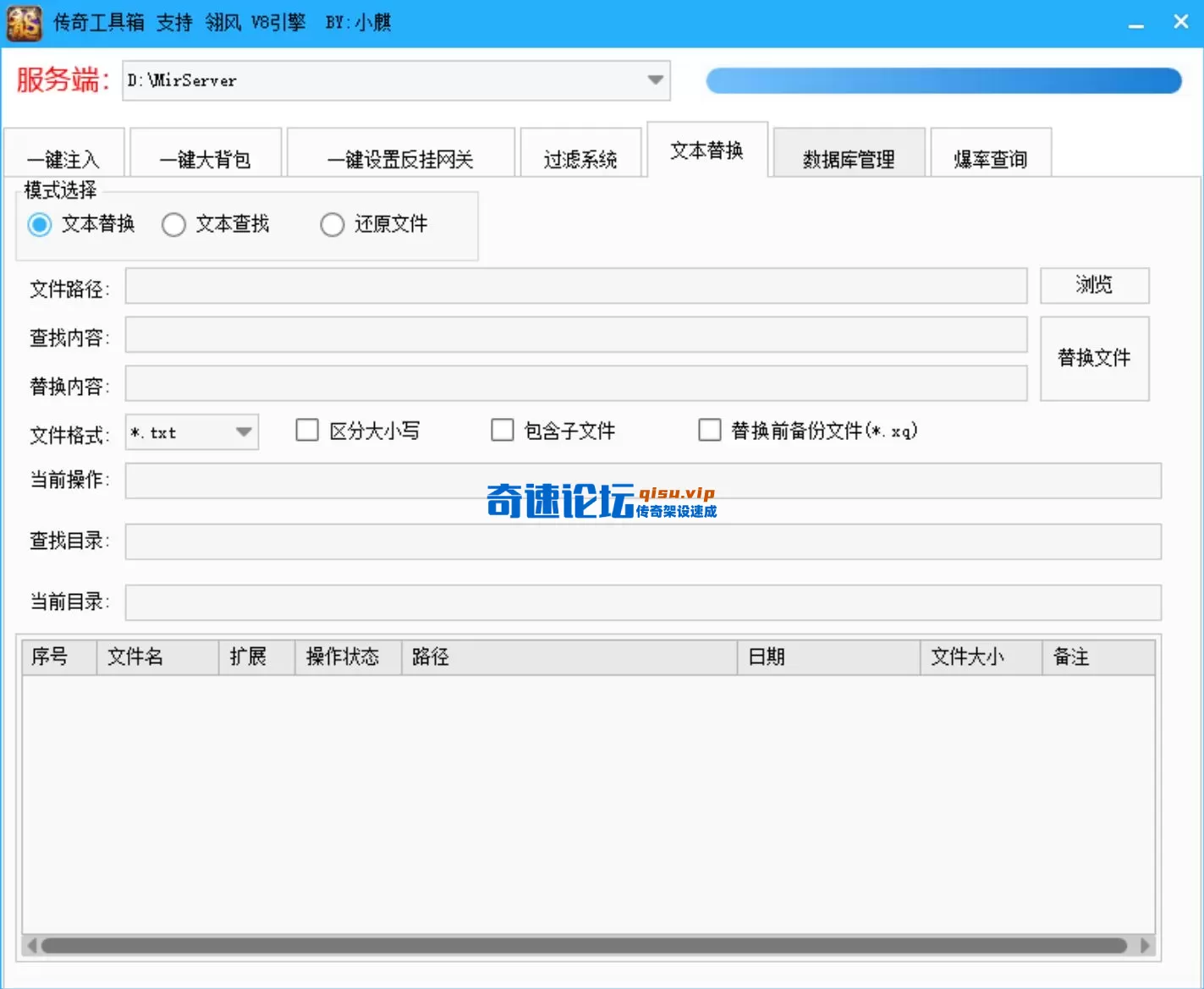1204x989 pixels.
Task: Switch to the 数据库管理 tab
Action: (849, 157)
